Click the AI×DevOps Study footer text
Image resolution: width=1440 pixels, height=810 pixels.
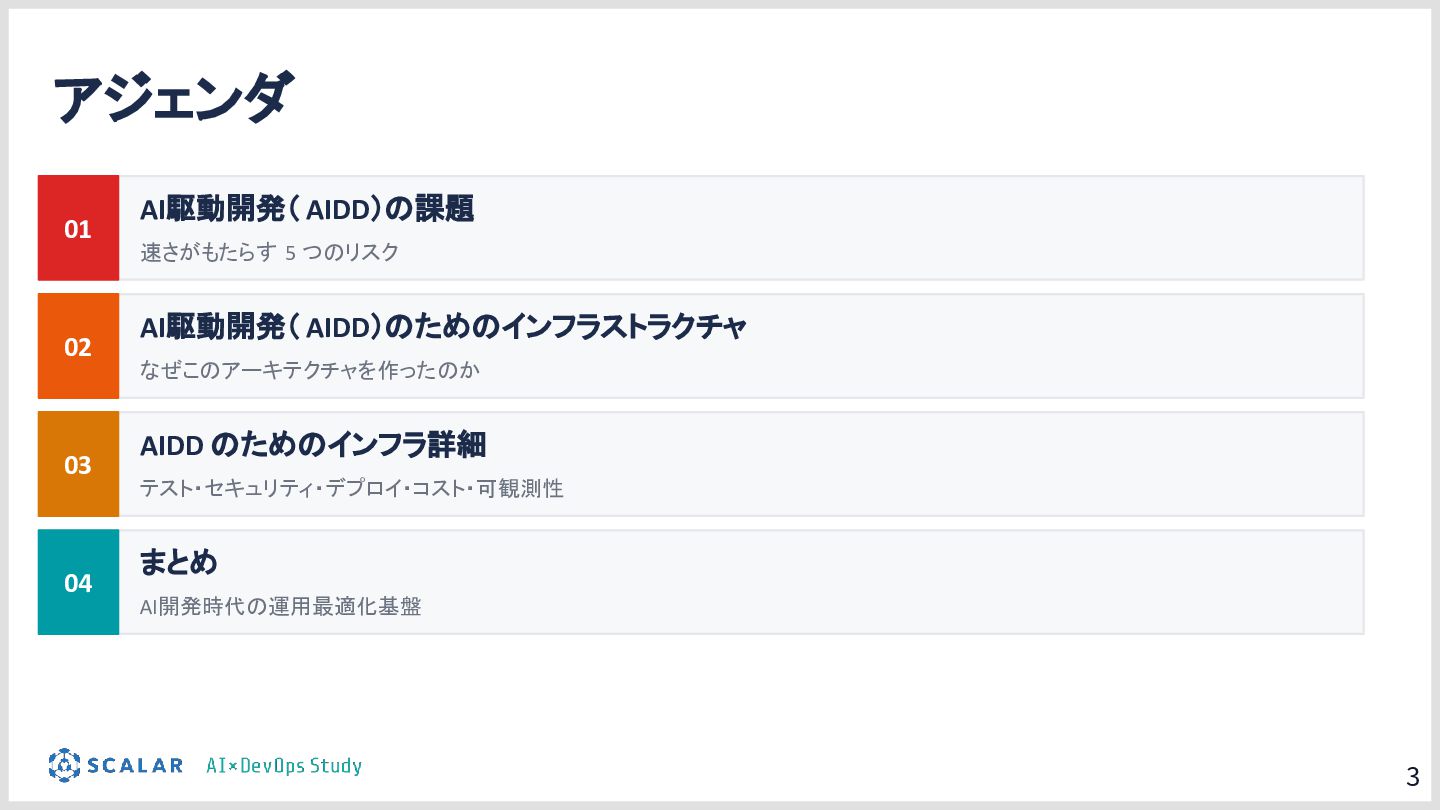(x=284, y=766)
